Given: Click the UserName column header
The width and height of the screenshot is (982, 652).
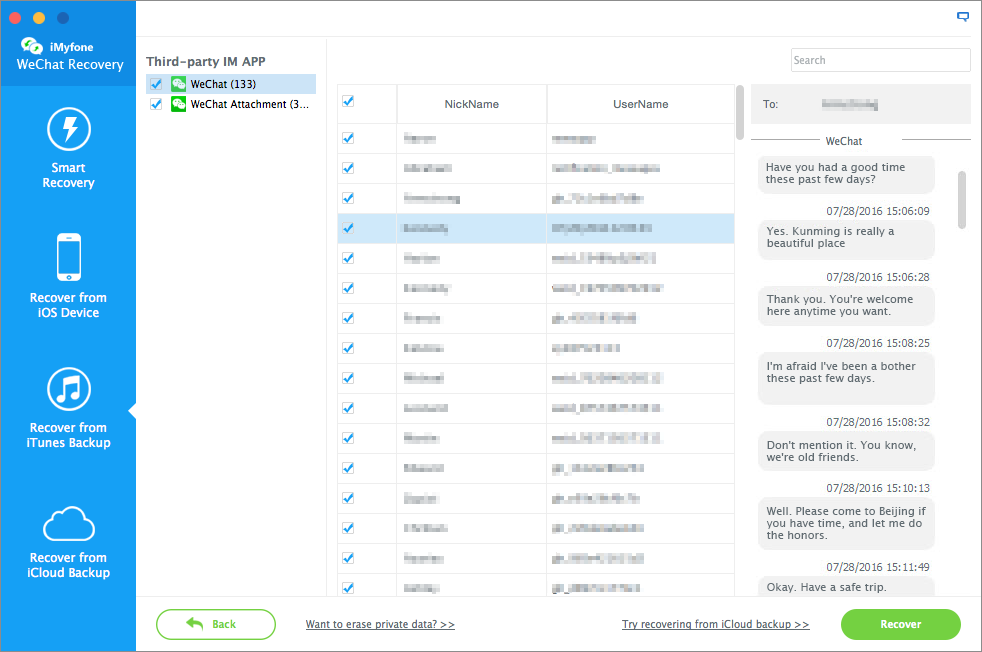Looking at the screenshot, I should pyautogui.click(x=640, y=104).
